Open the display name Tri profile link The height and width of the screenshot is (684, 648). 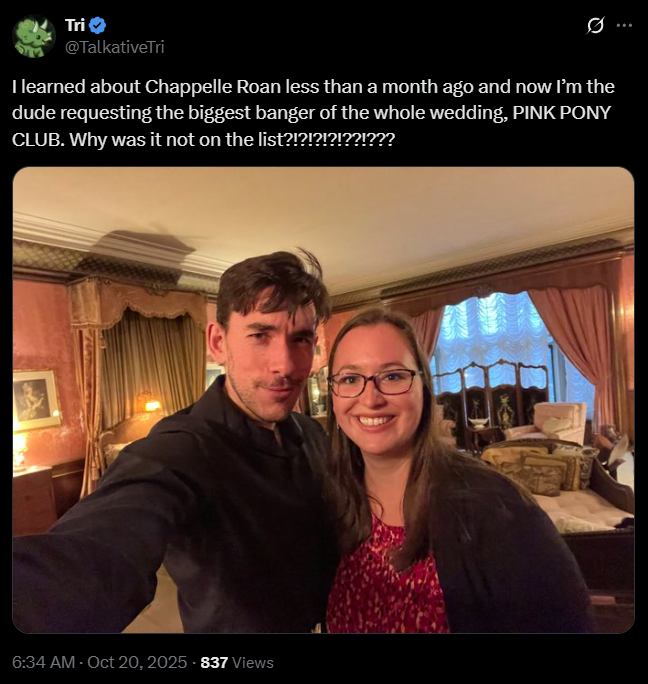[x=75, y=25]
